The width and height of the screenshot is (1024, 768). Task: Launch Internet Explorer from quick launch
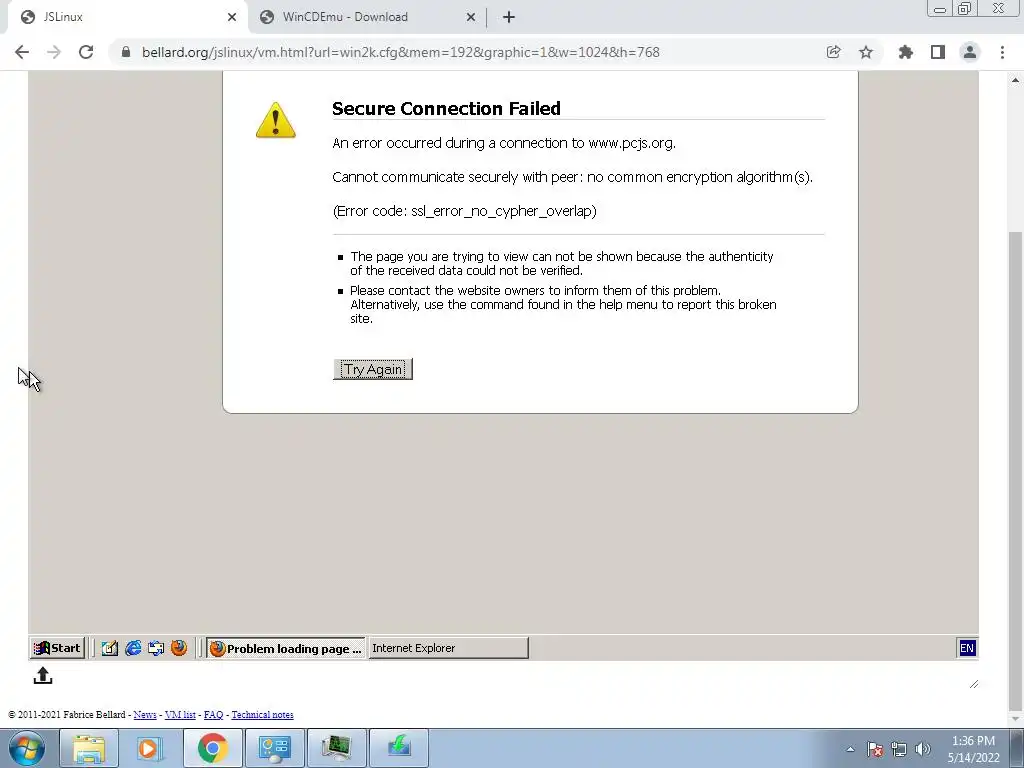[x=133, y=648]
